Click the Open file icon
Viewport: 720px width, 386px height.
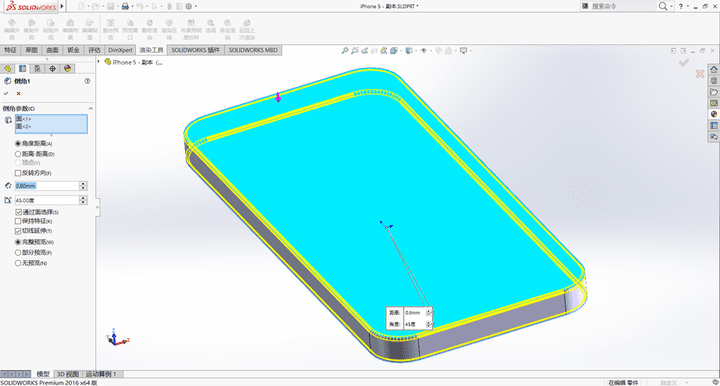click(x=96, y=6)
